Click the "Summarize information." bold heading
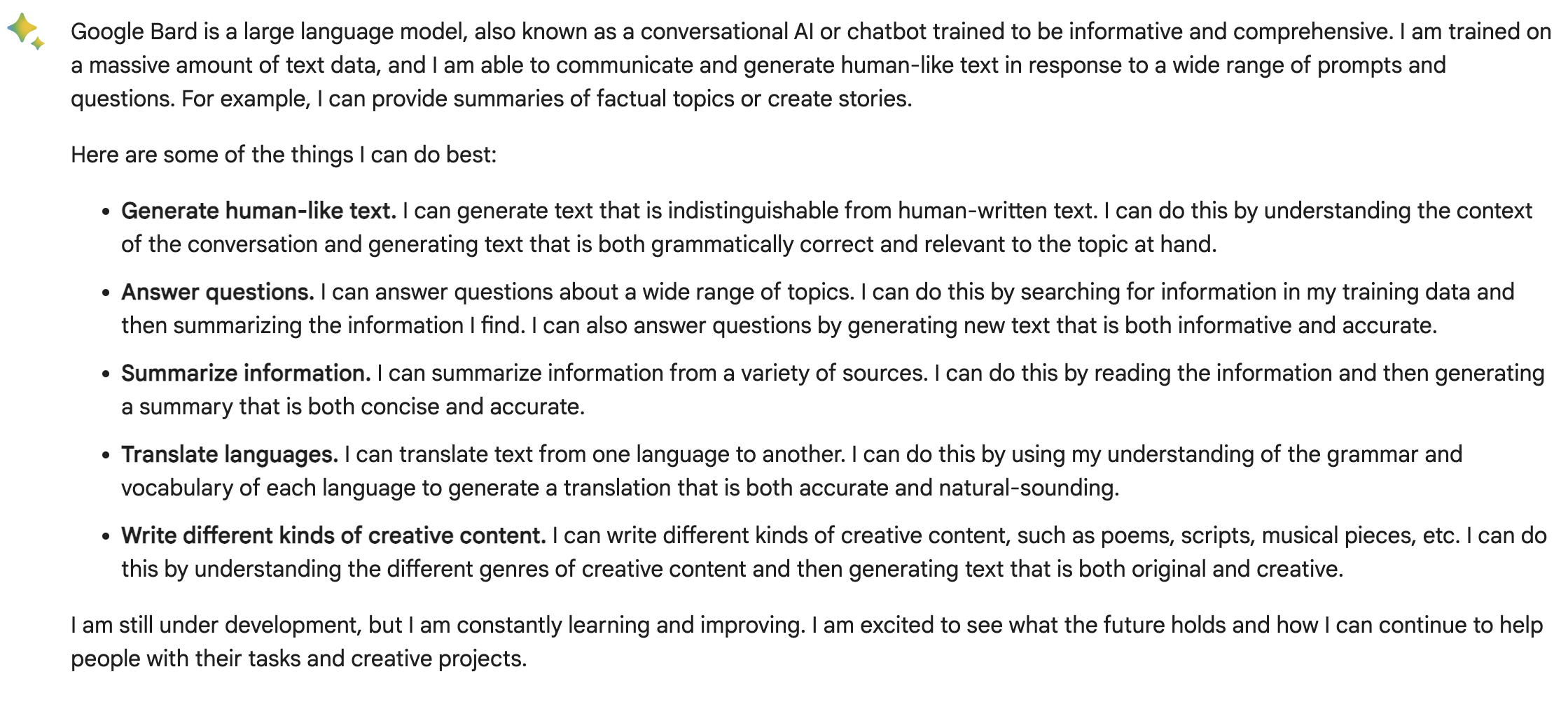Screen dimensions: 1568x702 pyautogui.click(x=246, y=374)
